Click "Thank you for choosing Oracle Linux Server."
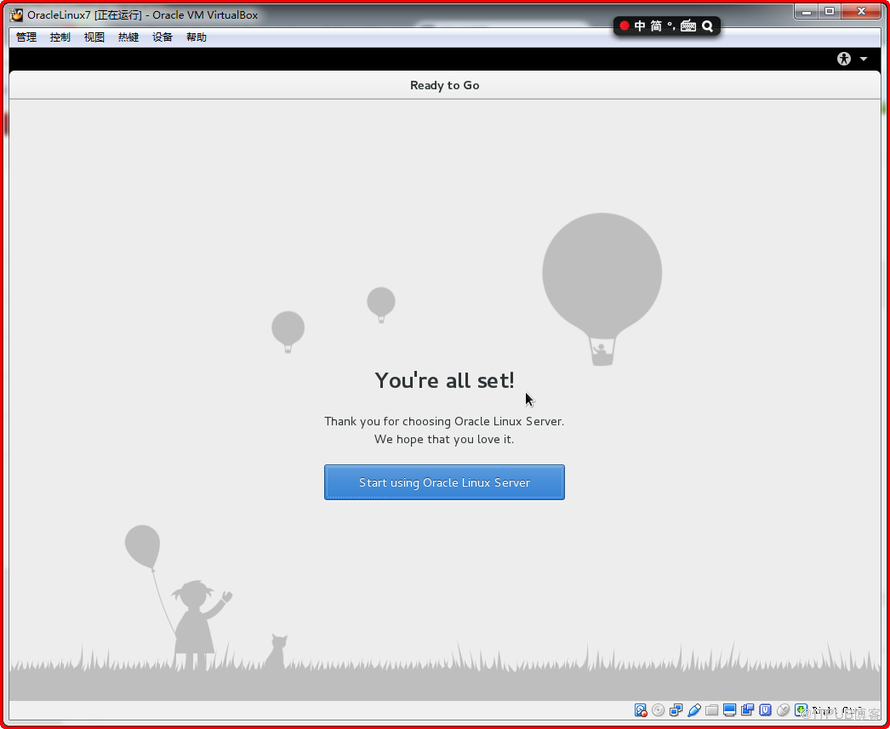This screenshot has height=729, width=890. 444,421
